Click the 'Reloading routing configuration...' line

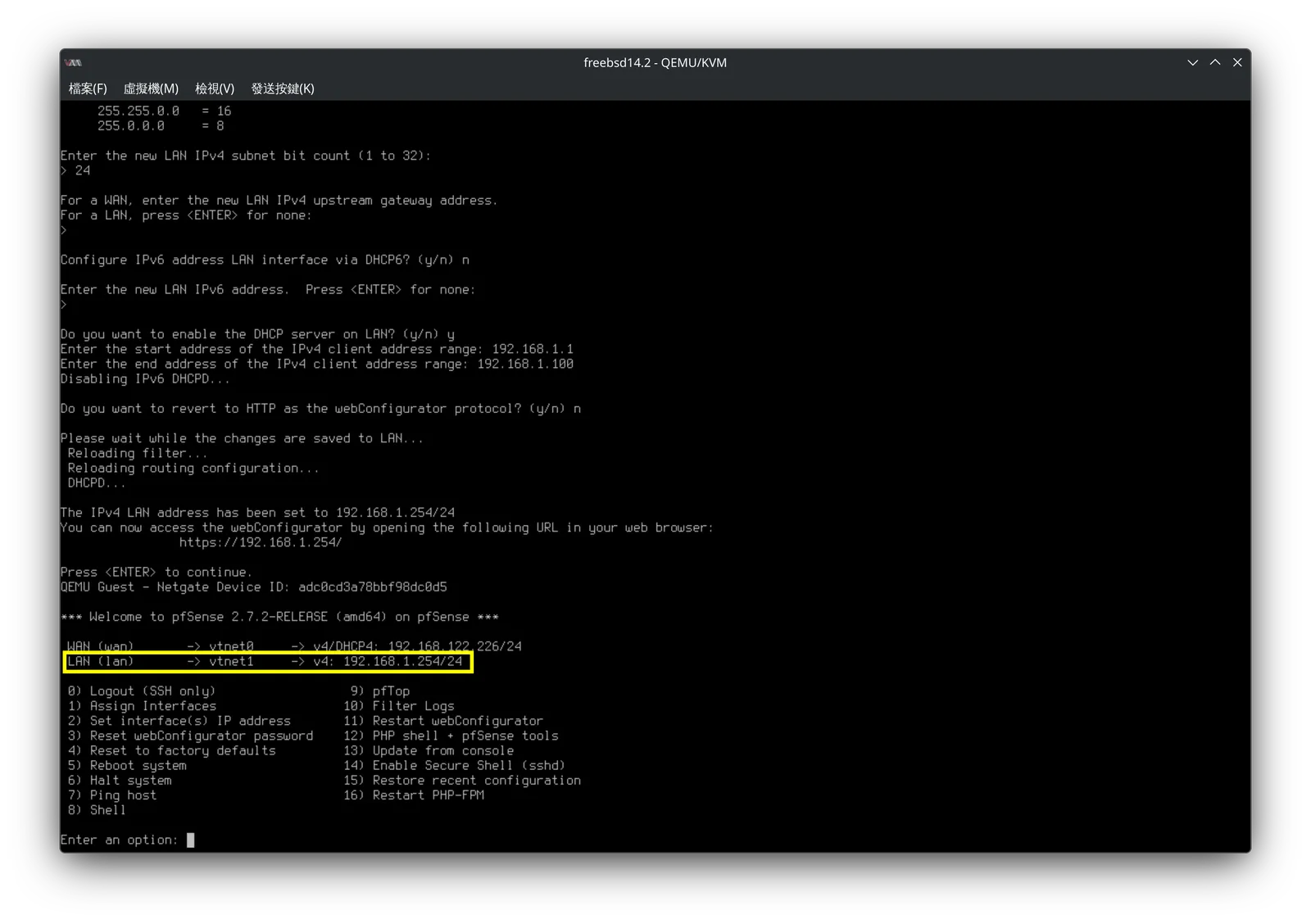click(193, 468)
